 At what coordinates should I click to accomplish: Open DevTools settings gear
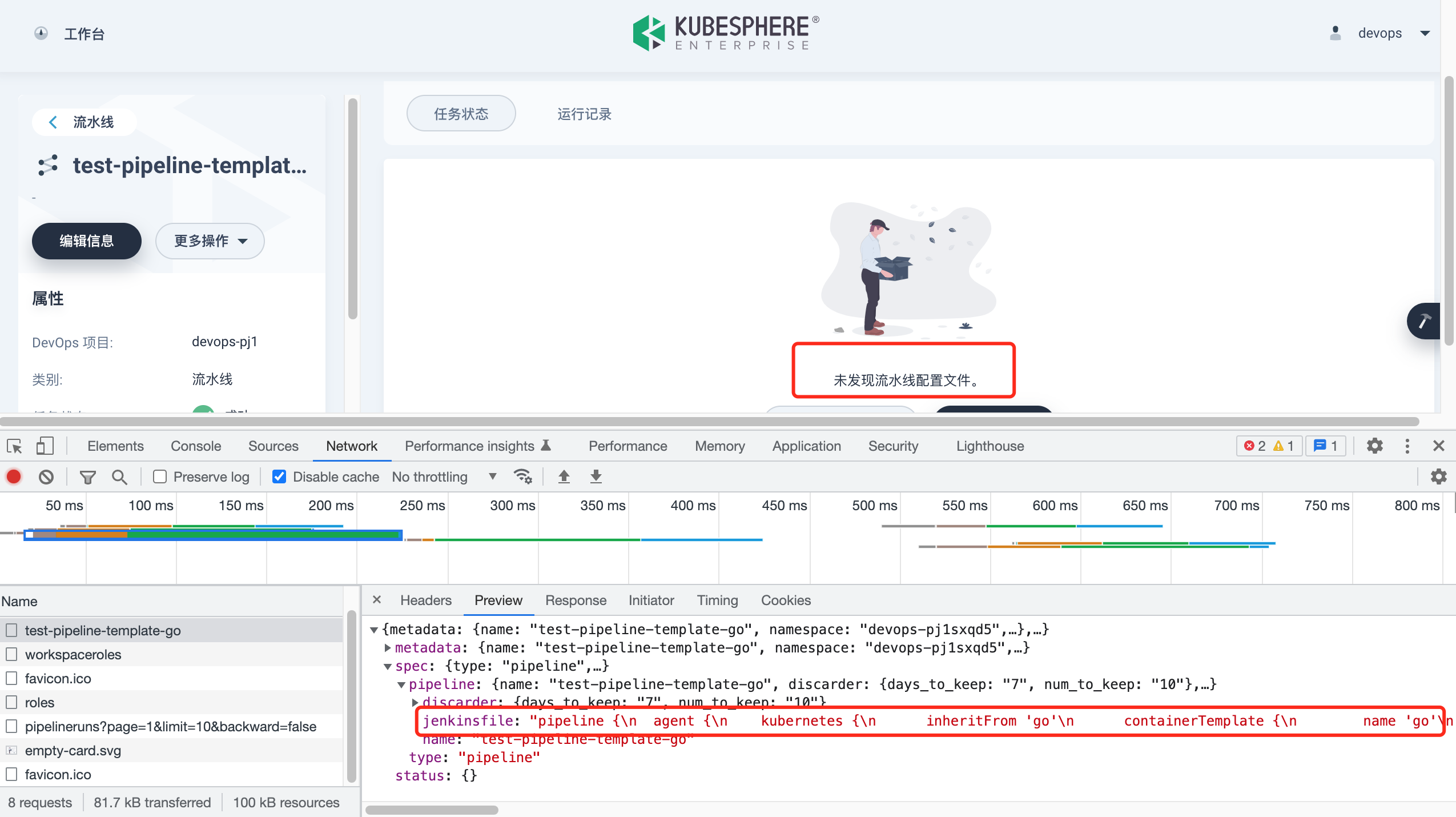tap(1375, 446)
